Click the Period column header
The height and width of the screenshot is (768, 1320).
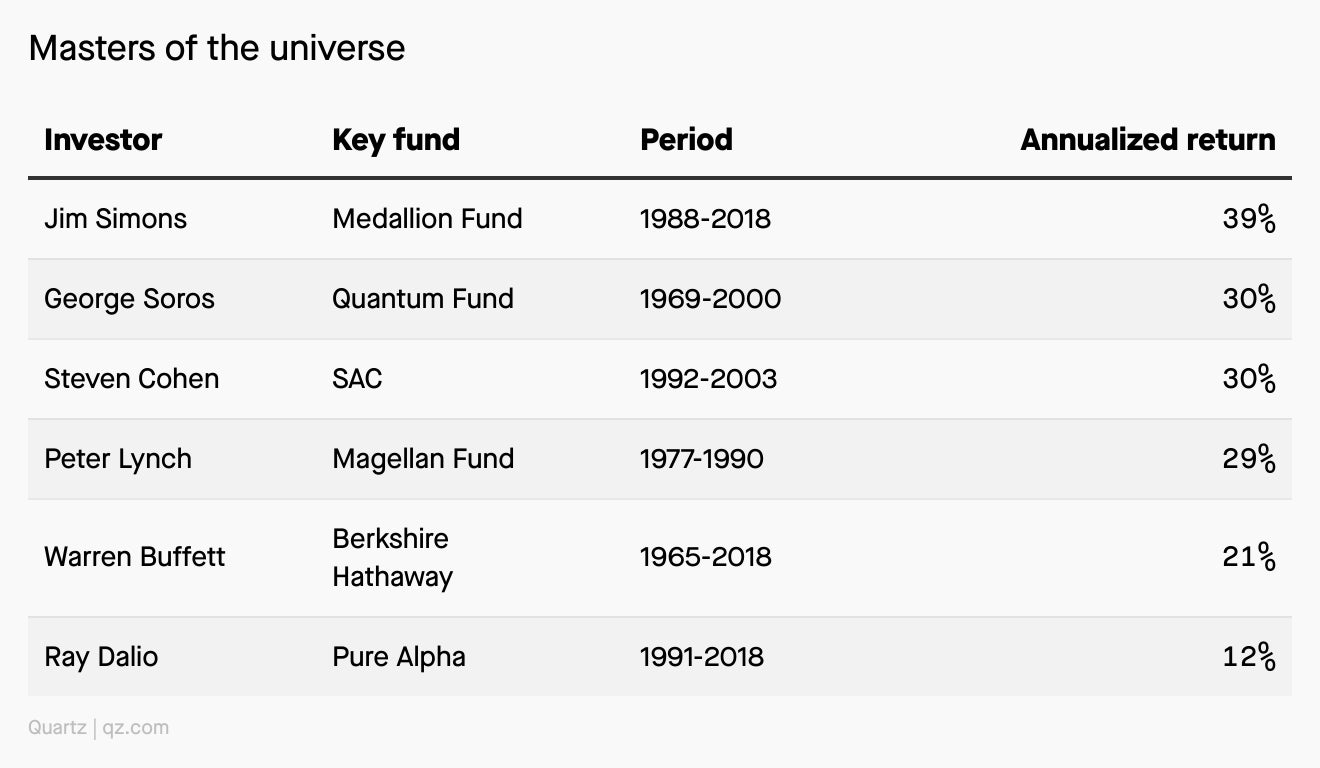pos(686,140)
